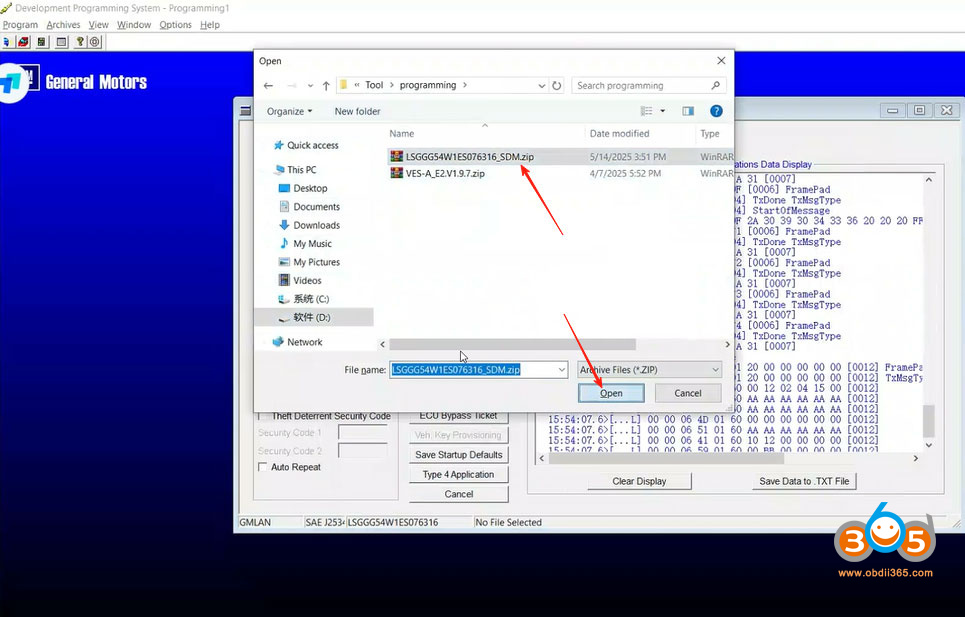Viewport: 965px width, 617px height.
Task: Click the Open button
Action: coord(611,393)
